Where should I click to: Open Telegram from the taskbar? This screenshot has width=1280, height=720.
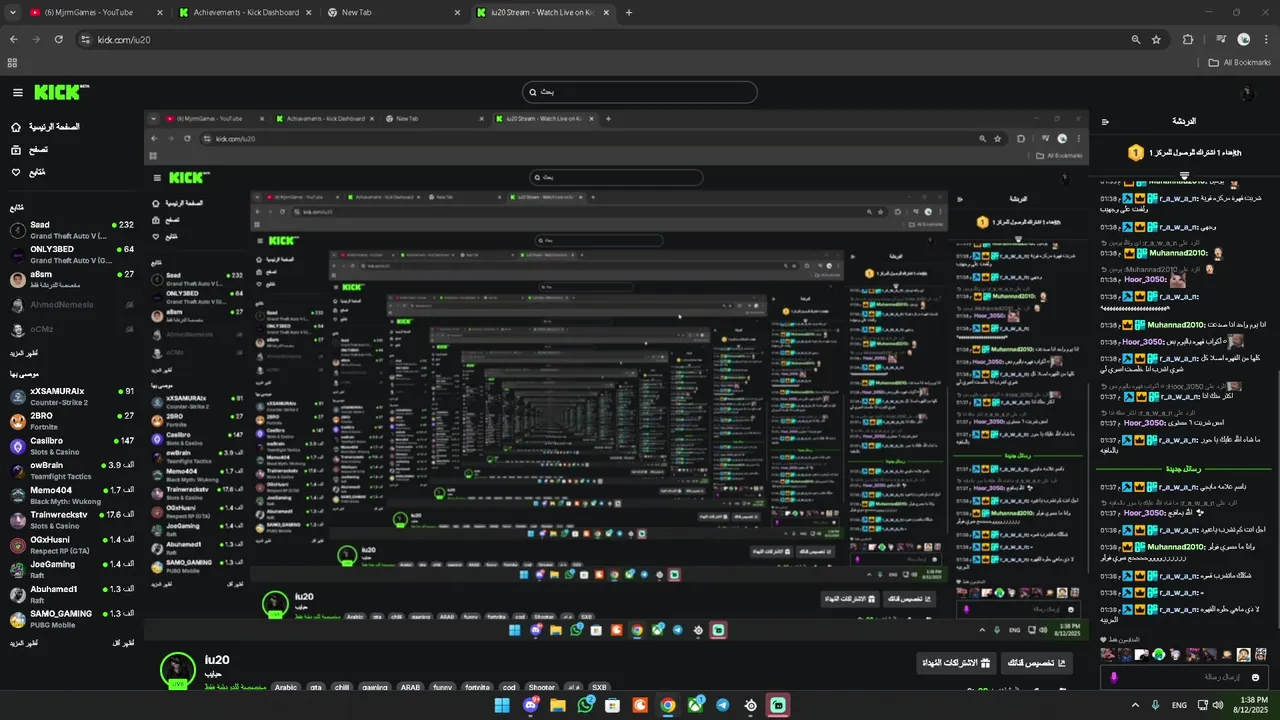point(723,705)
